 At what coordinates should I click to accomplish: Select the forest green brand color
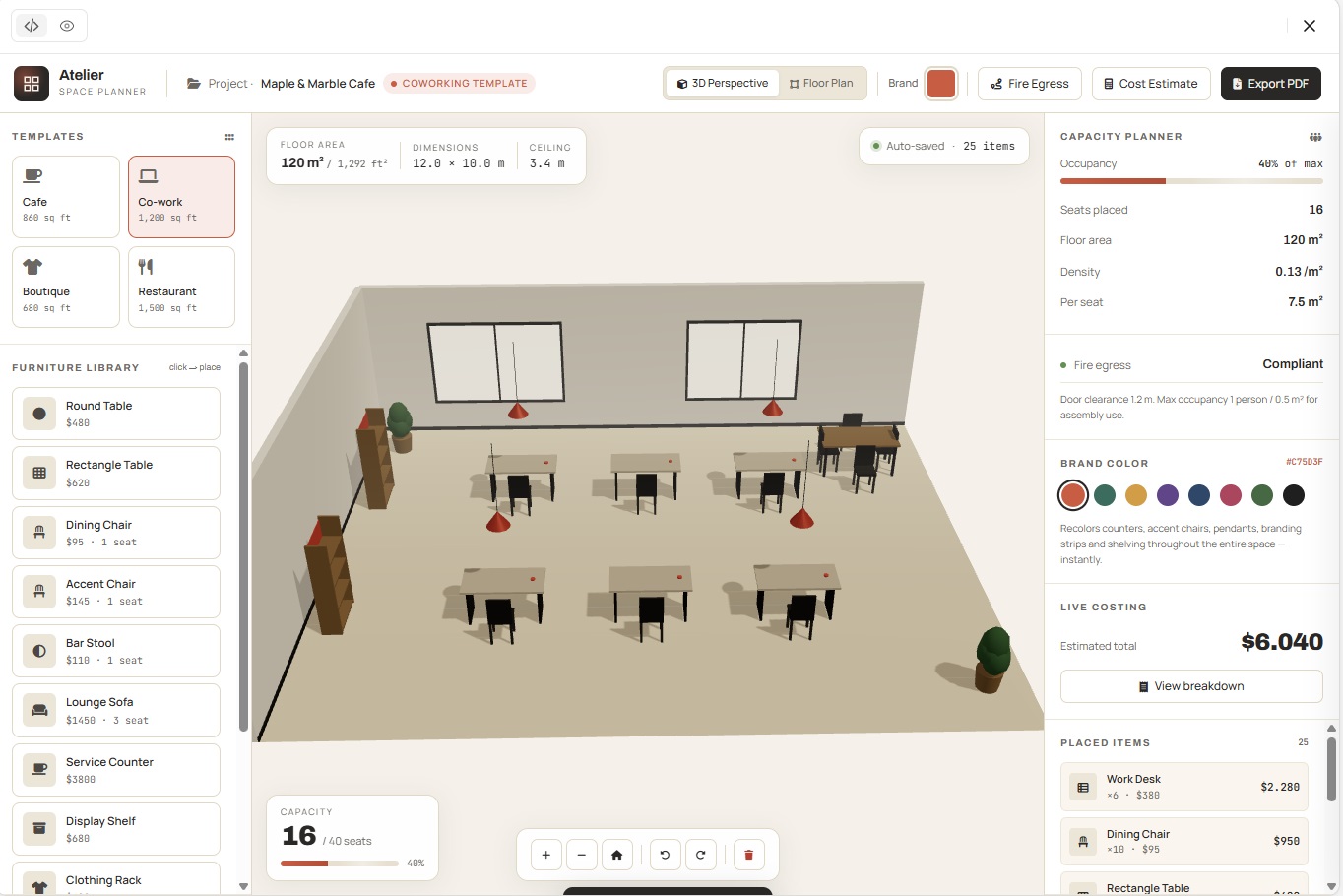coord(1262,495)
